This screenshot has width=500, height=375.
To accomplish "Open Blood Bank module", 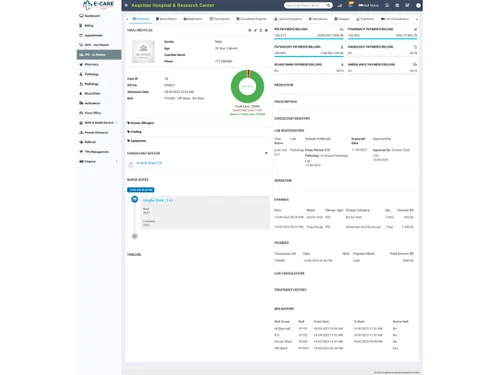I will click(x=99, y=93).
